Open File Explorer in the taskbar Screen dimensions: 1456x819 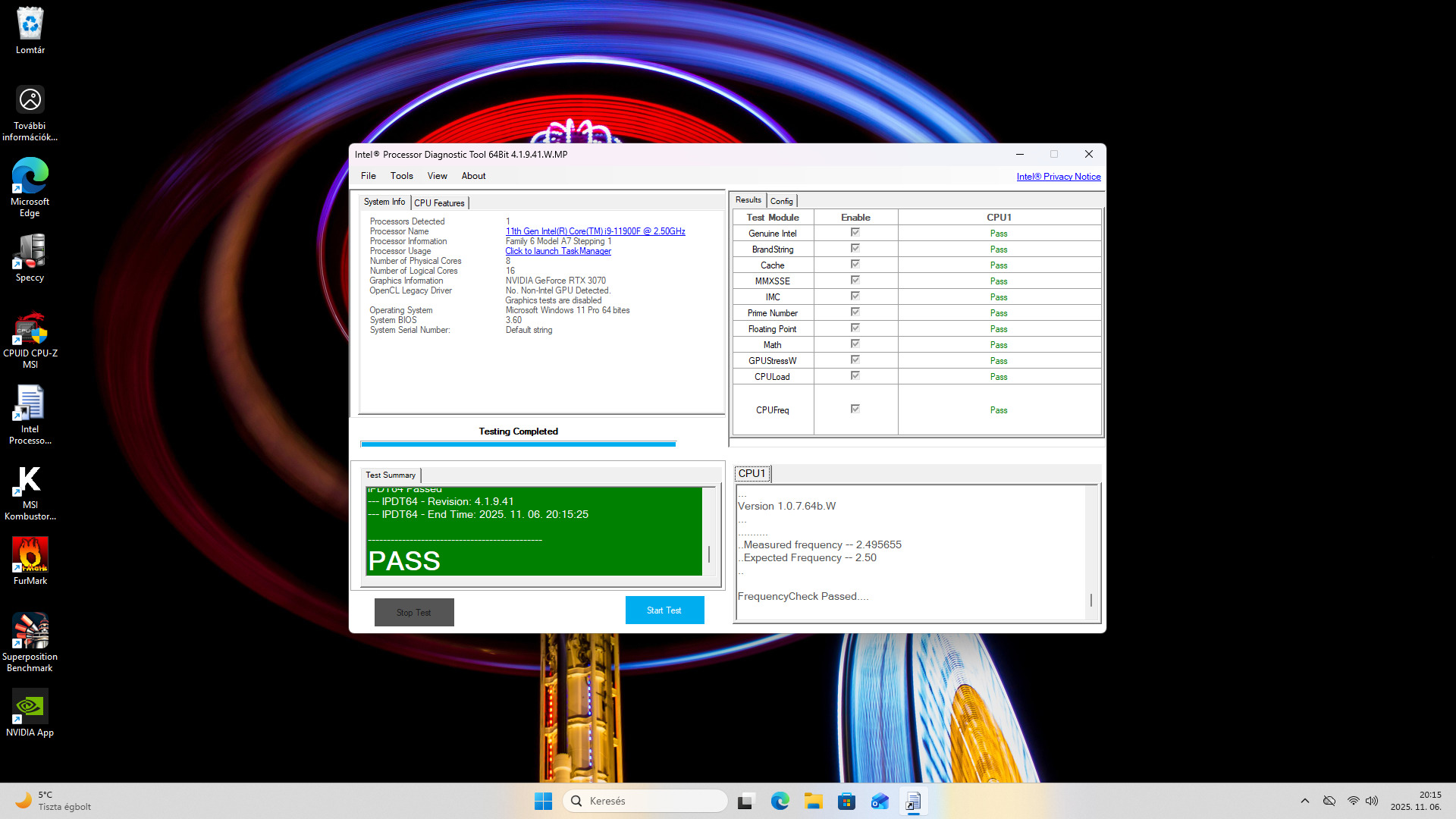813,801
